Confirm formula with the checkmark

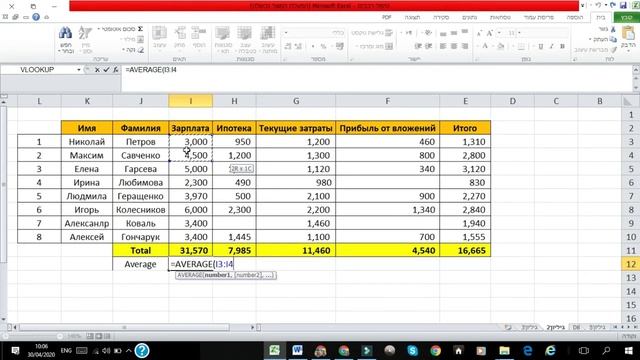(x=107, y=70)
